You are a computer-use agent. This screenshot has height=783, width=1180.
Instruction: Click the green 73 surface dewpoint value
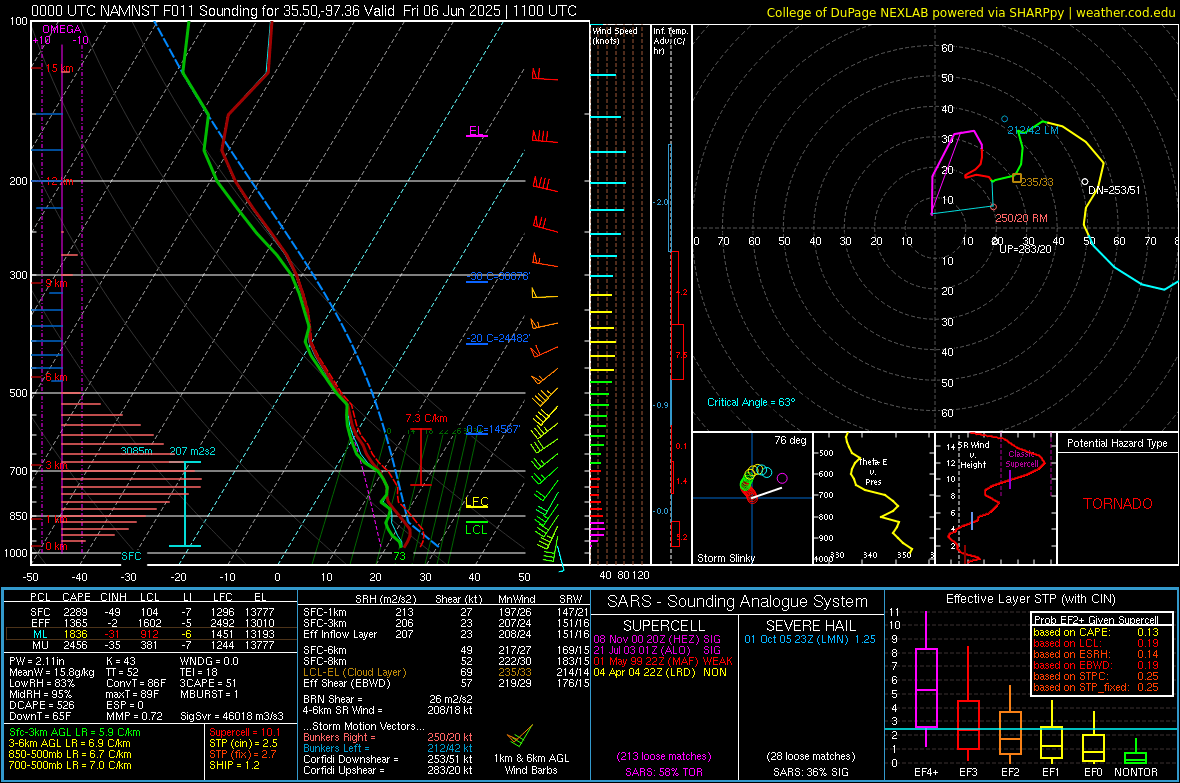click(400, 556)
